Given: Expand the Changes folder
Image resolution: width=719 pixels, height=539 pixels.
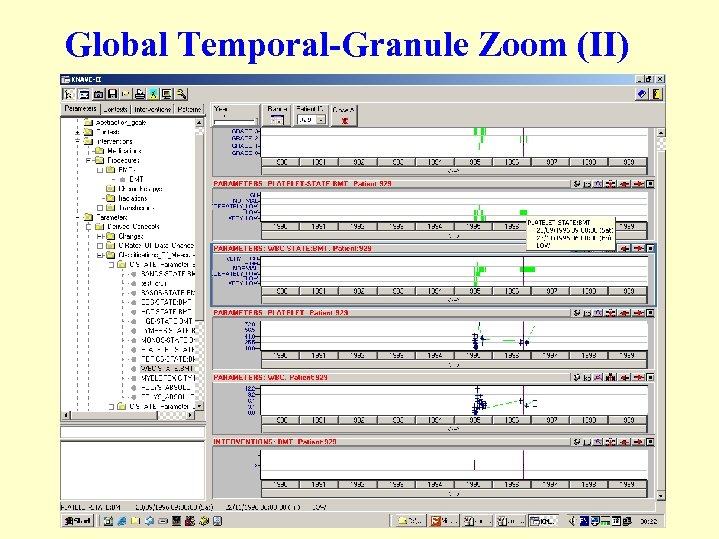Looking at the screenshot, I should (100, 236).
